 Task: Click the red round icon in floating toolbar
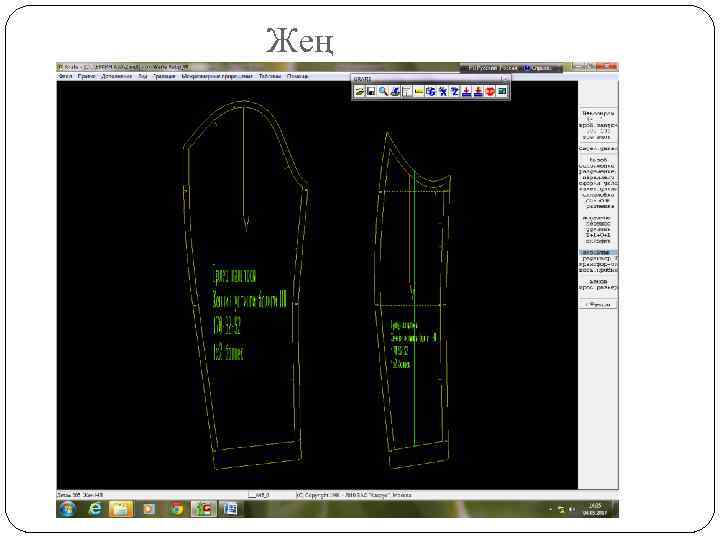(x=490, y=92)
